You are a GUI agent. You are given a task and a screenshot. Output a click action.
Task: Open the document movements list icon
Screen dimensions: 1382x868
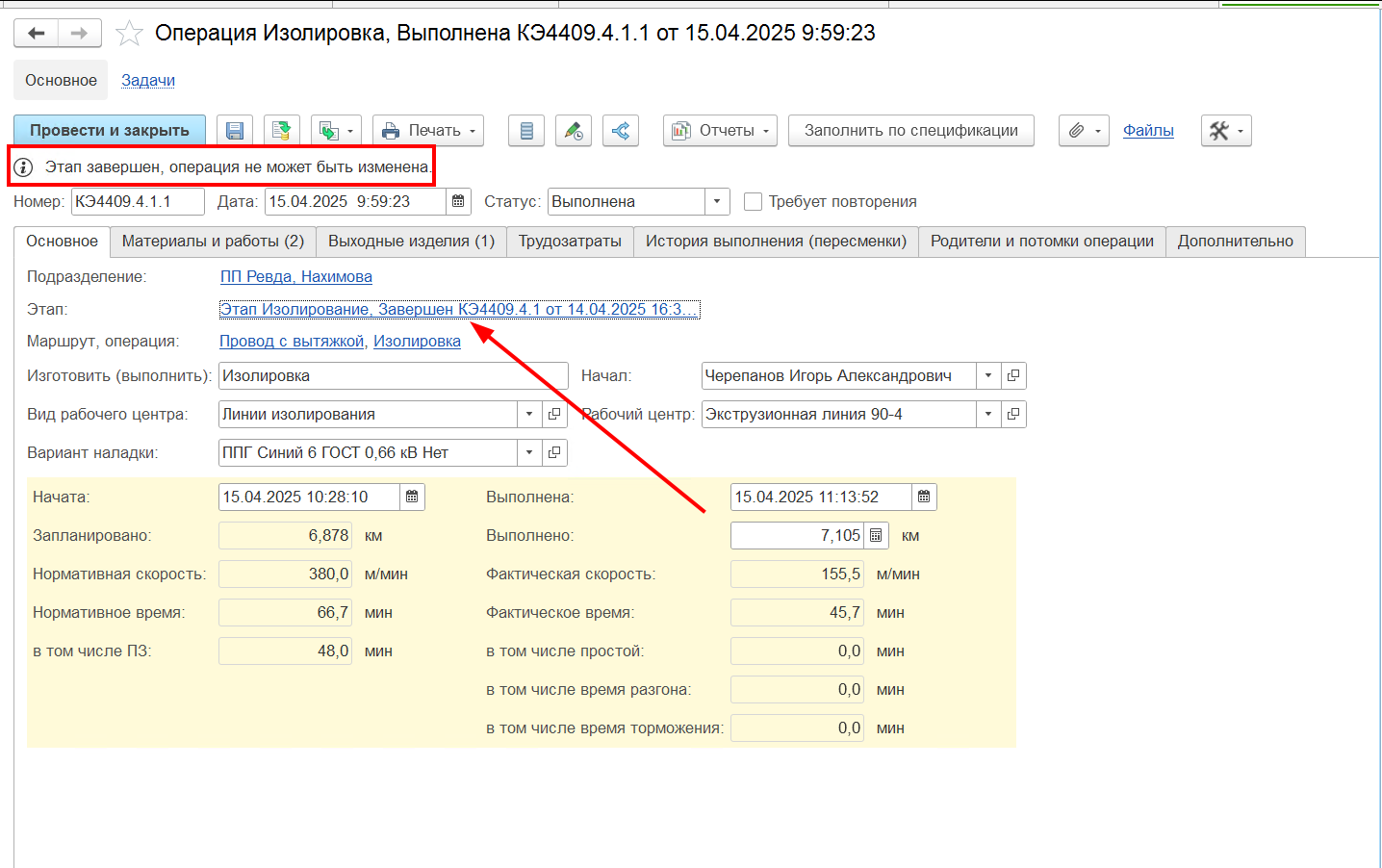point(526,131)
